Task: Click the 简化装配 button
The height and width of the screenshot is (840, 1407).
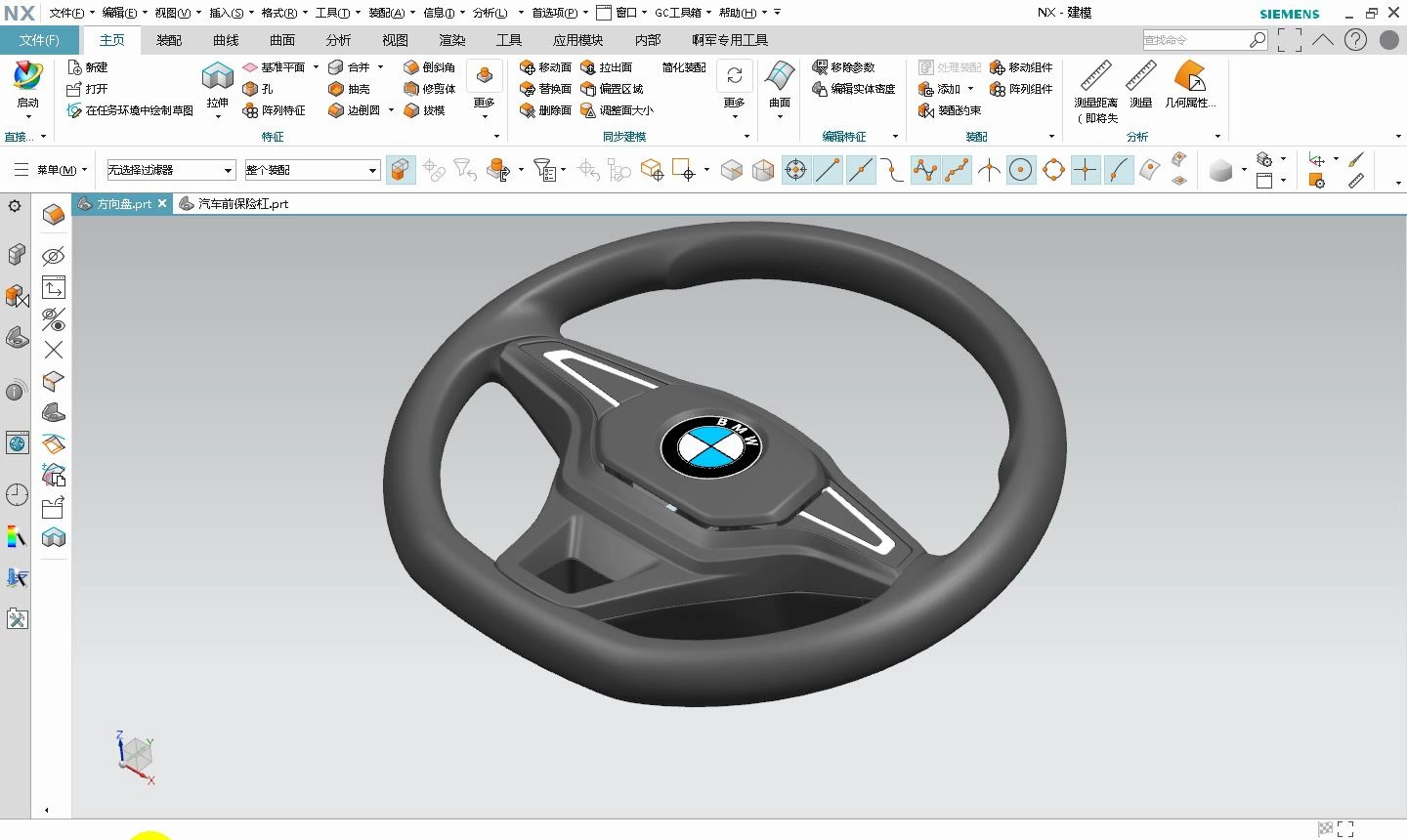Action: [684, 67]
